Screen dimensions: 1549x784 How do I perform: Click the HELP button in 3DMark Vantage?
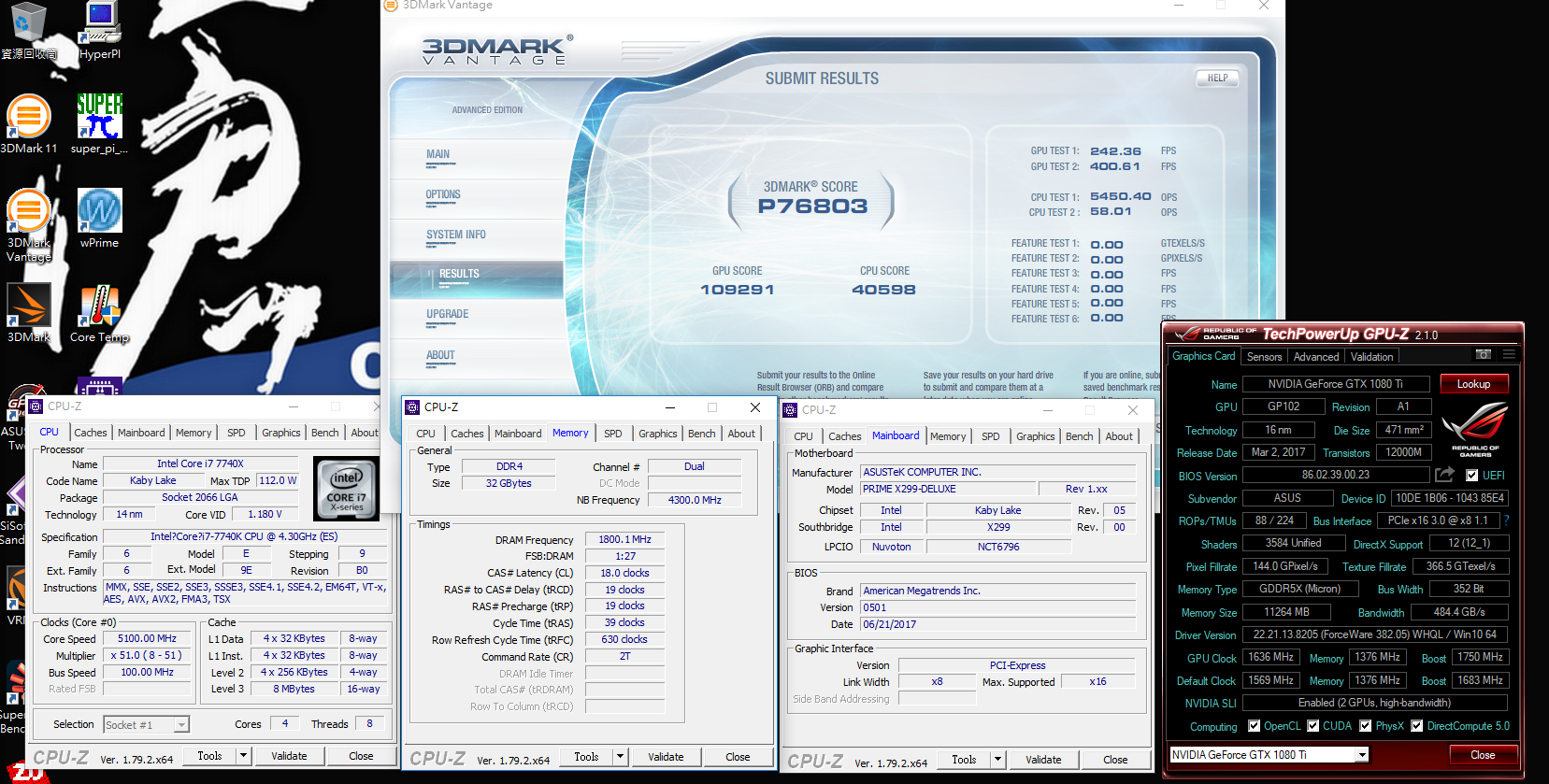(x=1217, y=78)
